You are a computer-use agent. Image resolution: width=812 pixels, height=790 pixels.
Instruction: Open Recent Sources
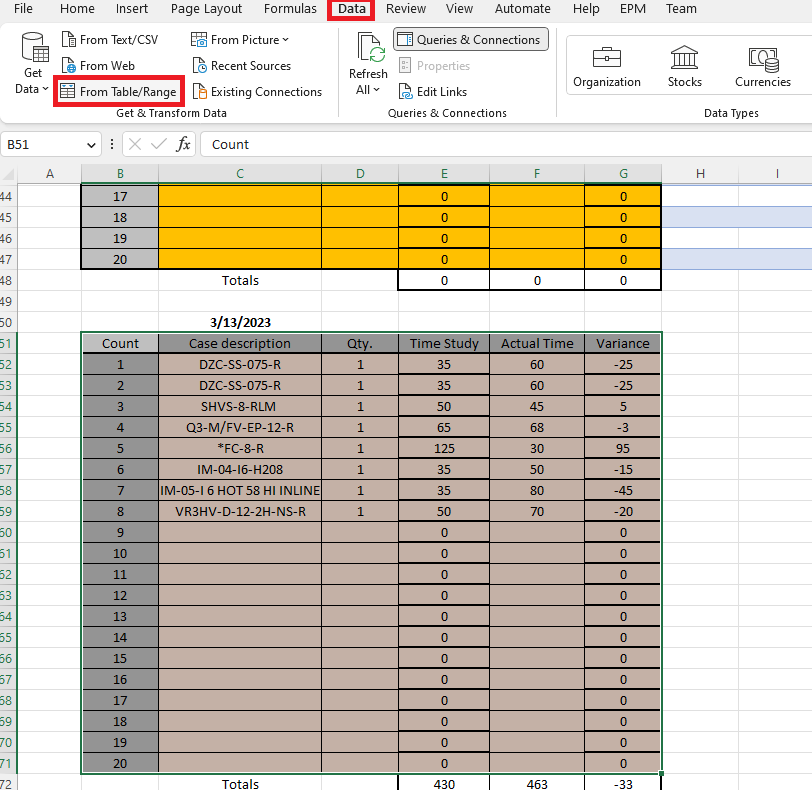tap(242, 66)
